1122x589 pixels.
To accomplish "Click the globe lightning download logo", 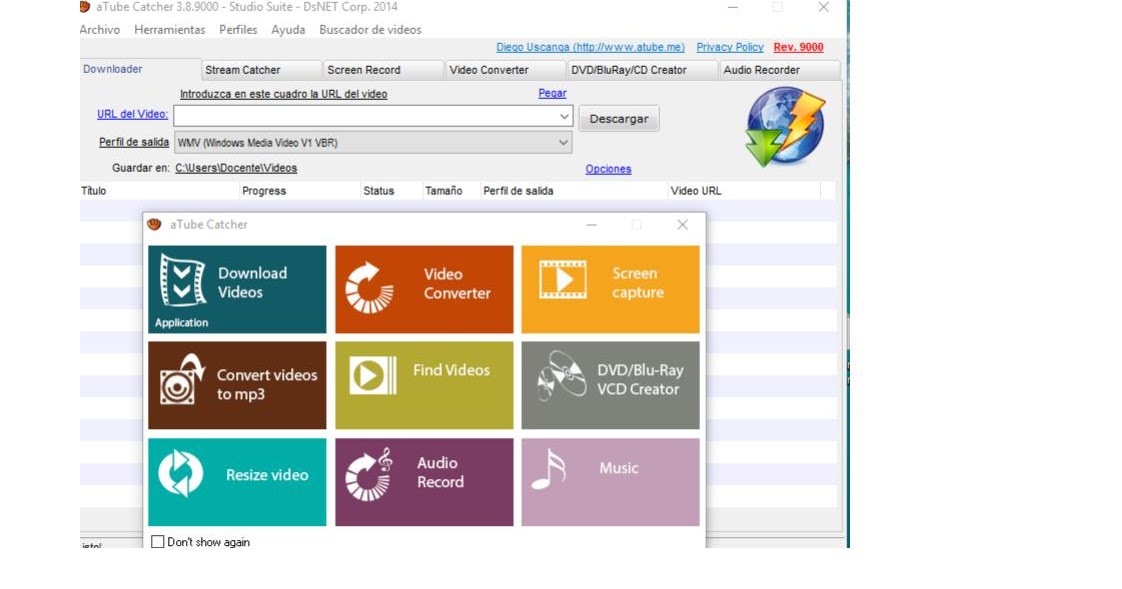I will point(785,127).
